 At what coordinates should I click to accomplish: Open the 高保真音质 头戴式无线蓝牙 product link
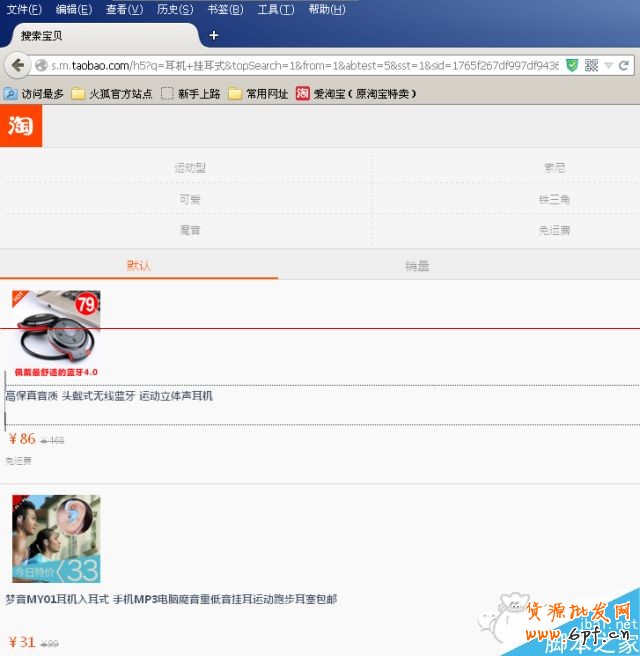point(109,396)
